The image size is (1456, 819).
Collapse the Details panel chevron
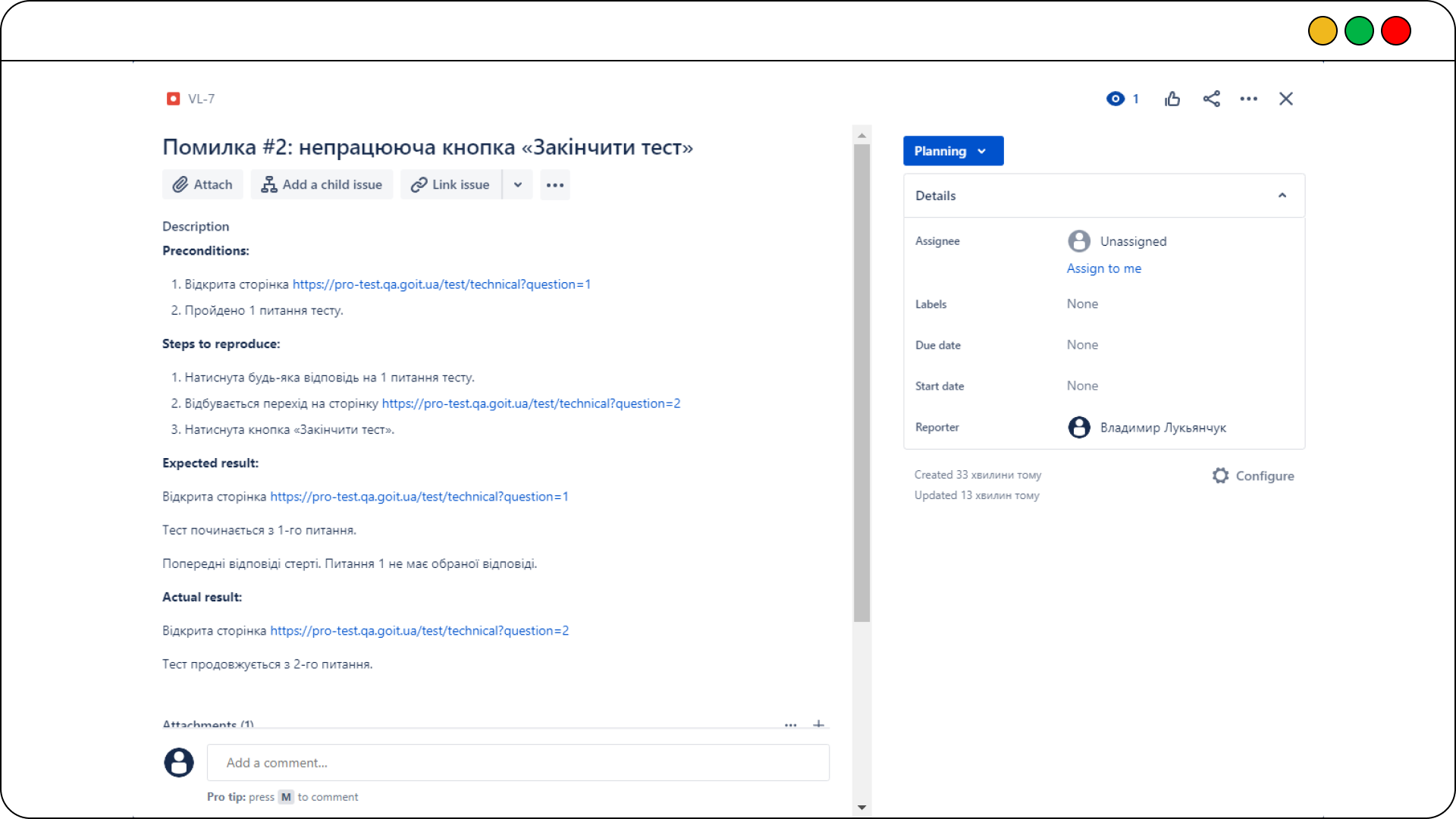[1282, 196]
